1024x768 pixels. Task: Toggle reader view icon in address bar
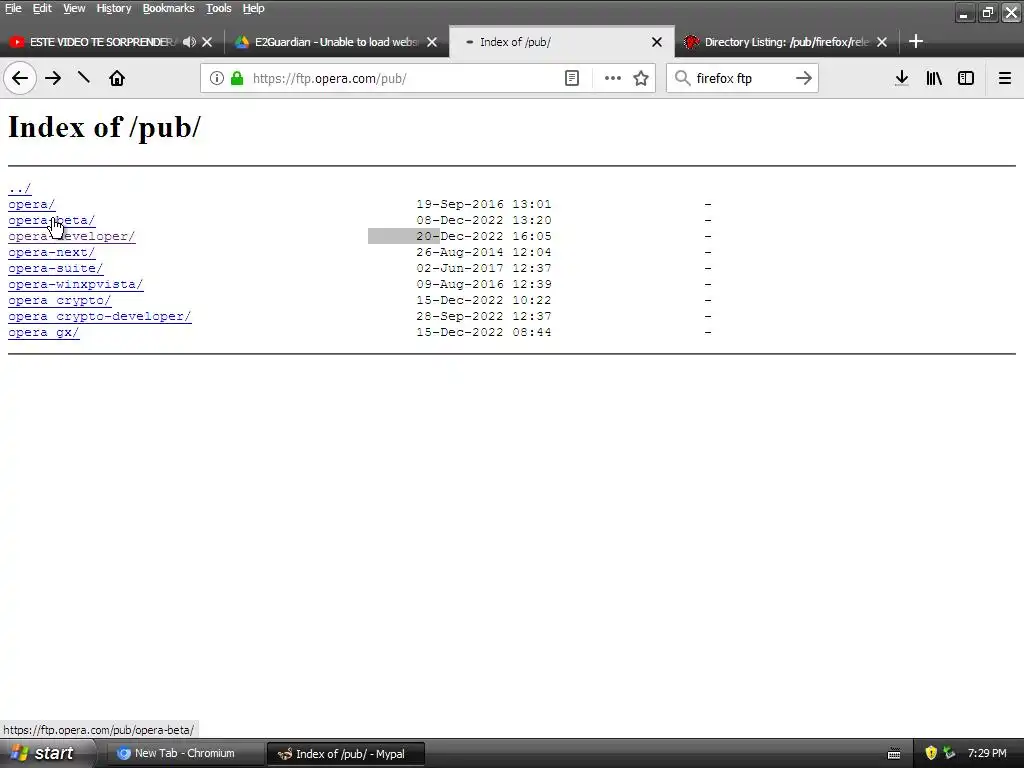[571, 78]
